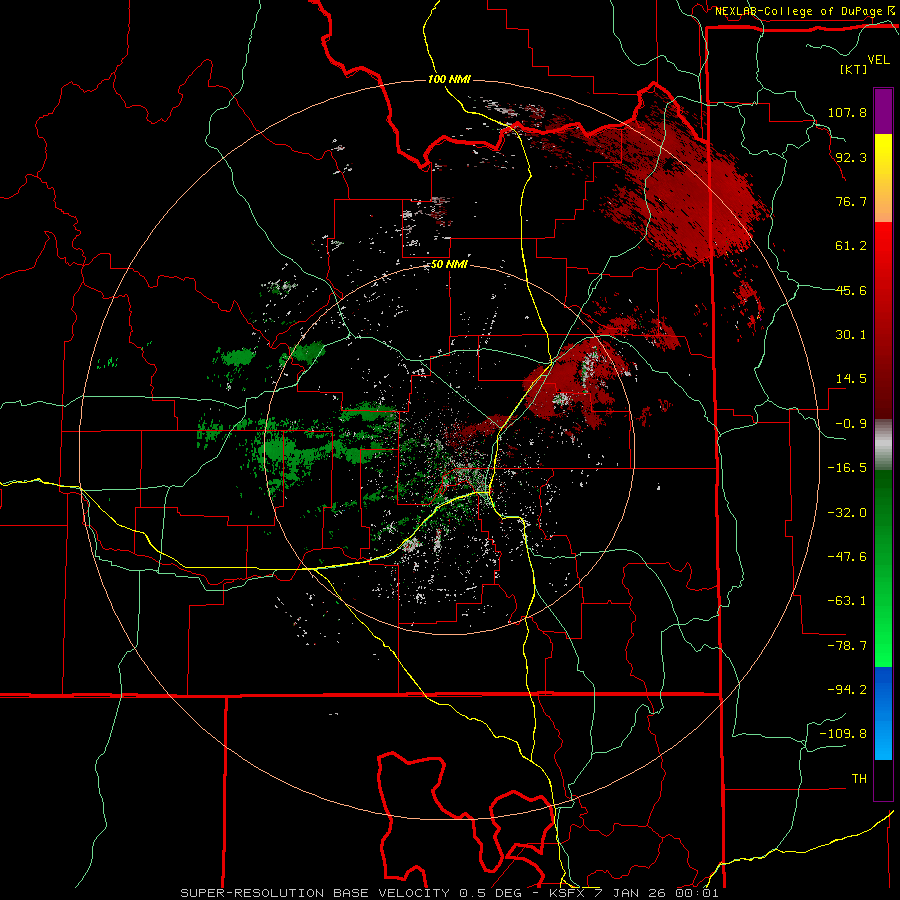Select the 76.7 scale value
The image size is (900, 900).
pyautogui.click(x=851, y=201)
